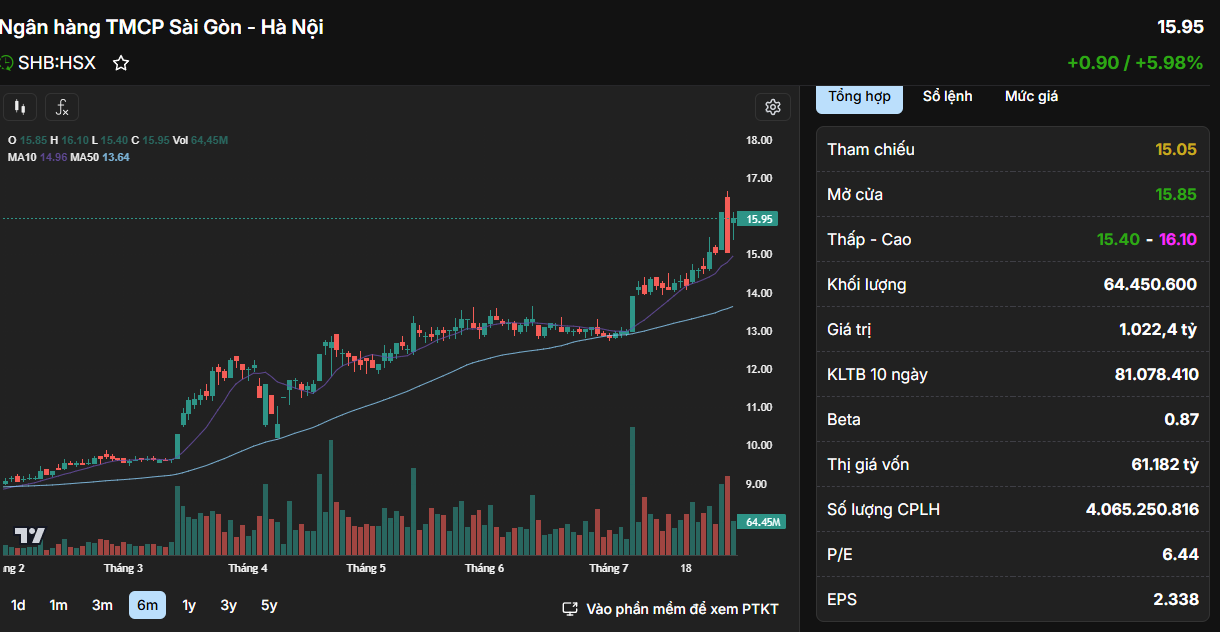The image size is (1220, 632).
Task: Click the SHB:HSX ticker icon
Action: (6, 63)
